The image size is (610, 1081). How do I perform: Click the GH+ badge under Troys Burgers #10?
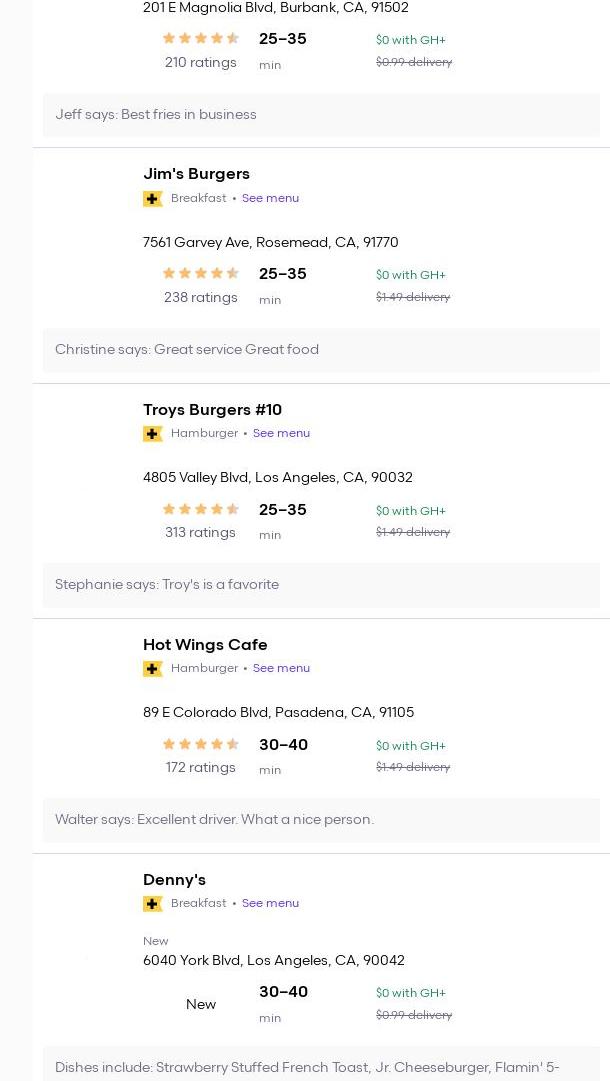click(x=153, y=434)
